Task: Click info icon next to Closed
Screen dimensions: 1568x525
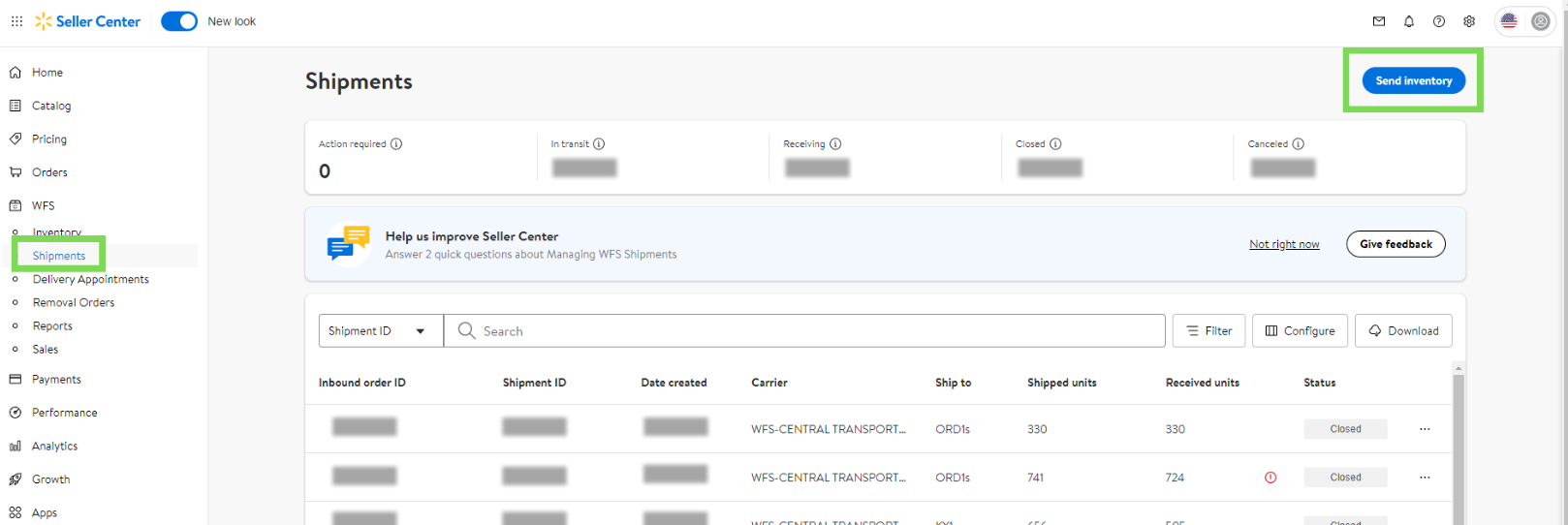Action: [1055, 143]
